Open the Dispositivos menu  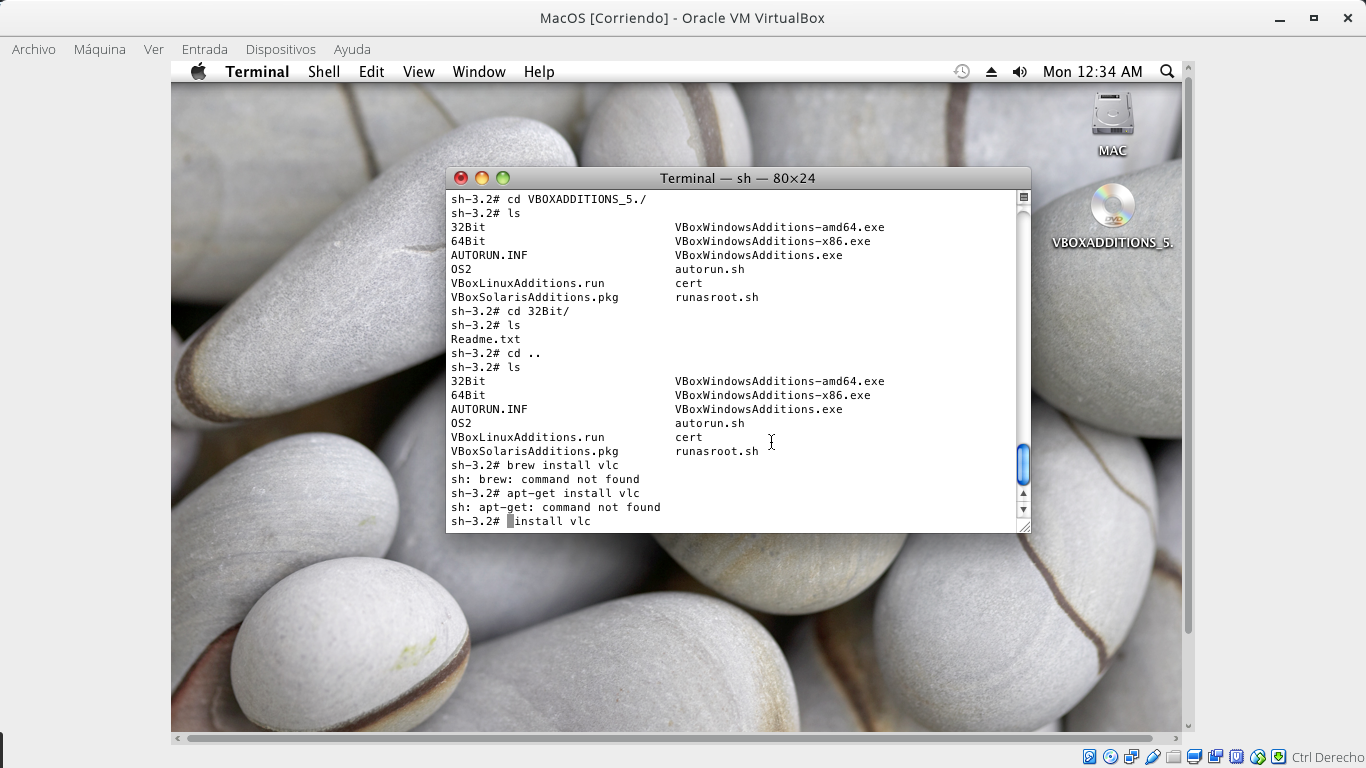tap(281, 49)
